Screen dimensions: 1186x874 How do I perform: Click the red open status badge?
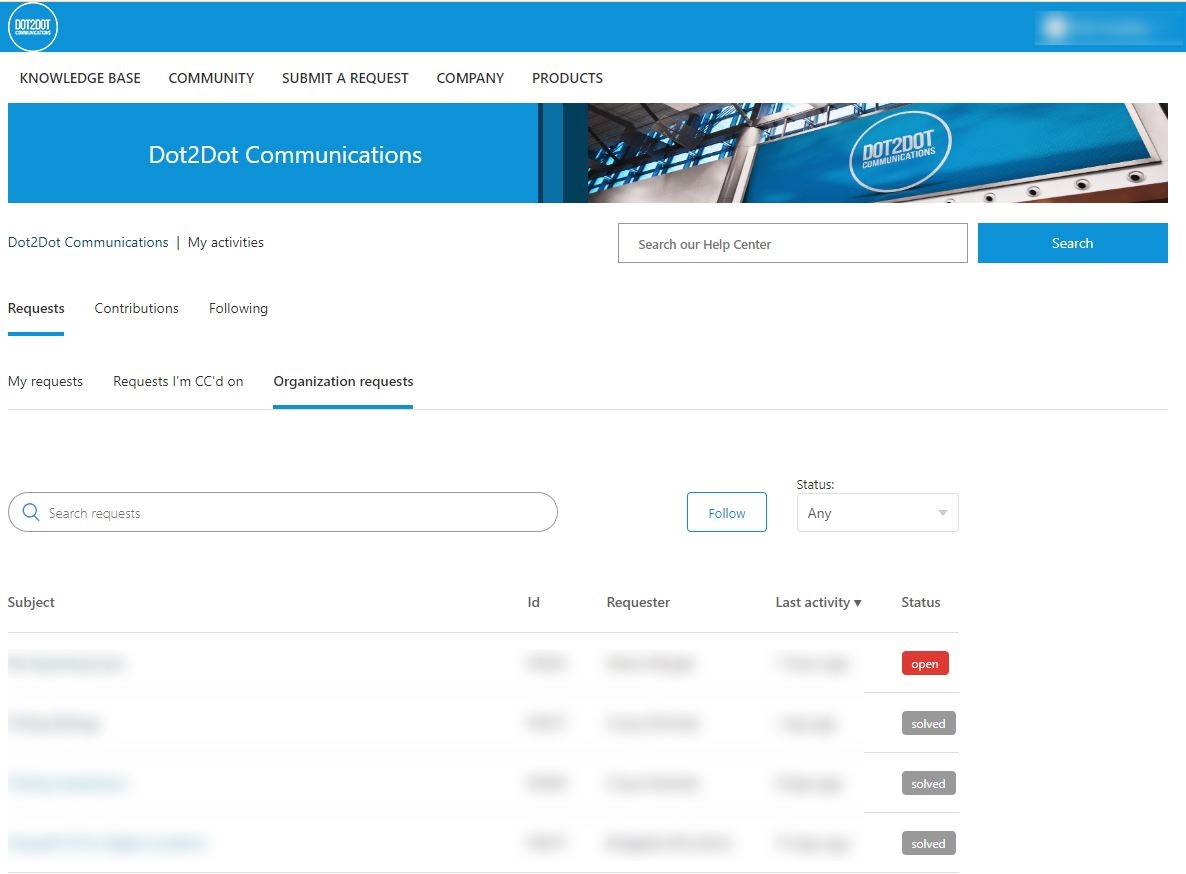click(x=925, y=664)
